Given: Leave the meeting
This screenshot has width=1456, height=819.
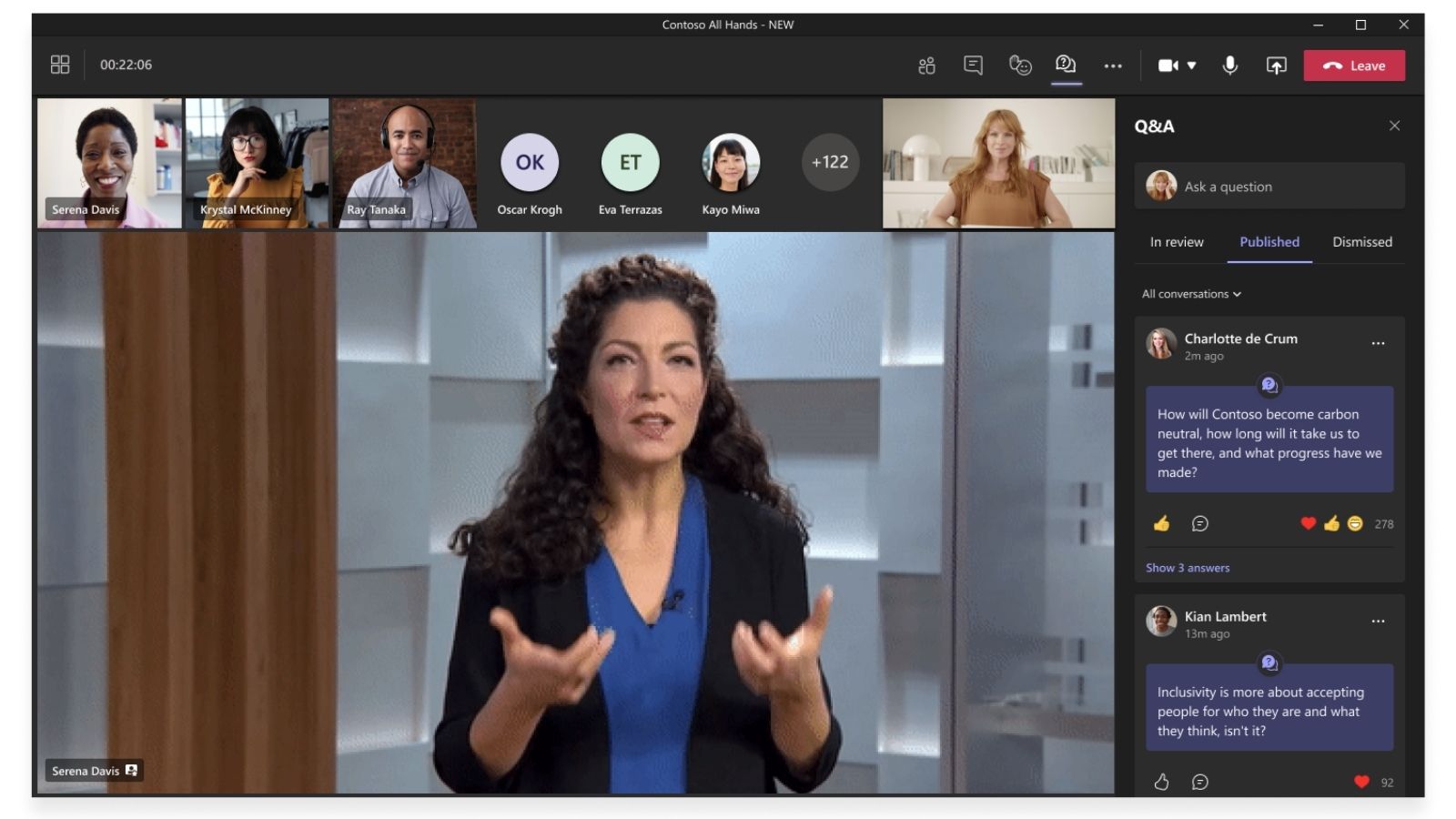Looking at the screenshot, I should click(x=1354, y=66).
